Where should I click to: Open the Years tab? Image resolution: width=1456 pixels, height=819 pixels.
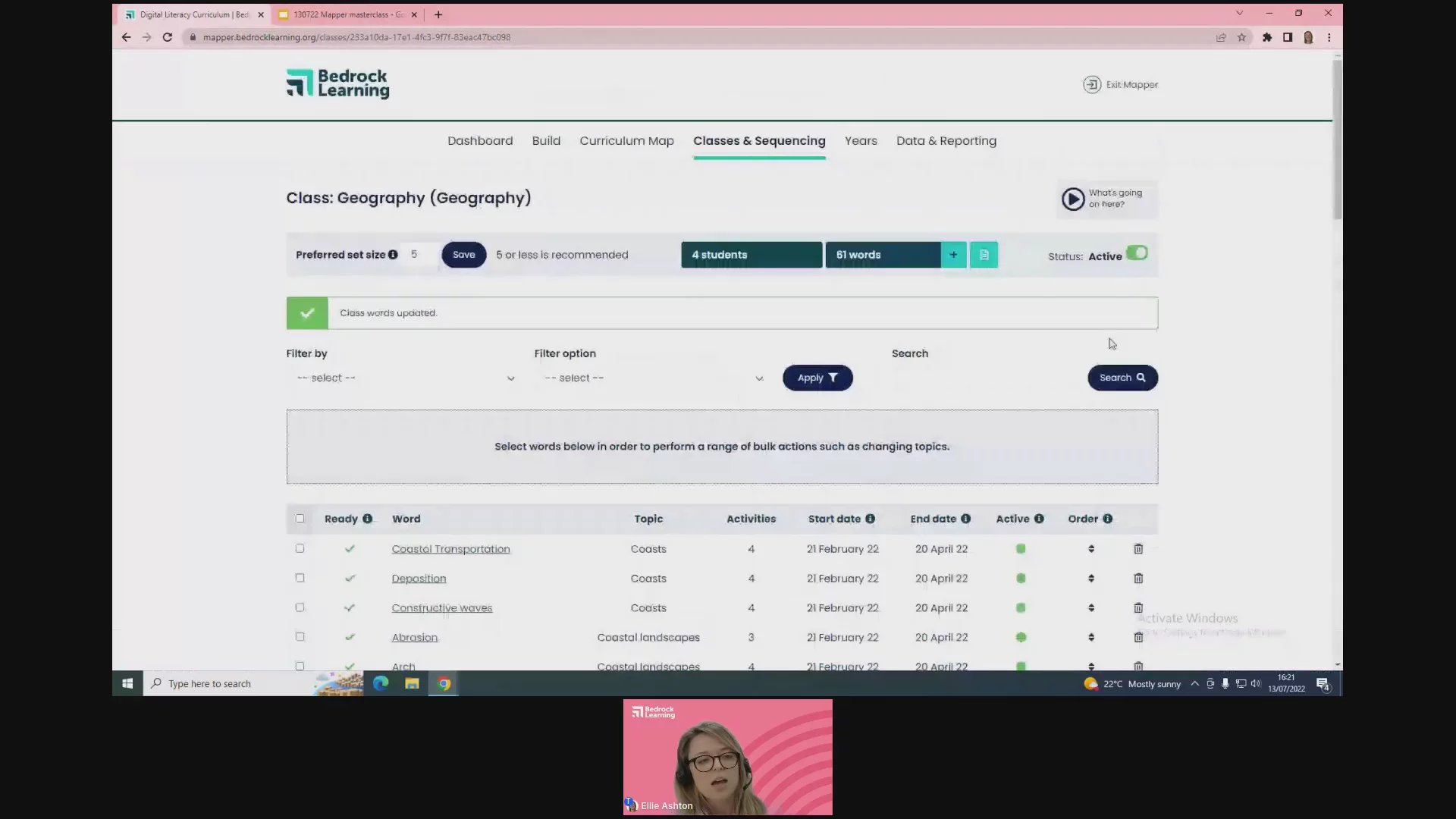pos(861,141)
